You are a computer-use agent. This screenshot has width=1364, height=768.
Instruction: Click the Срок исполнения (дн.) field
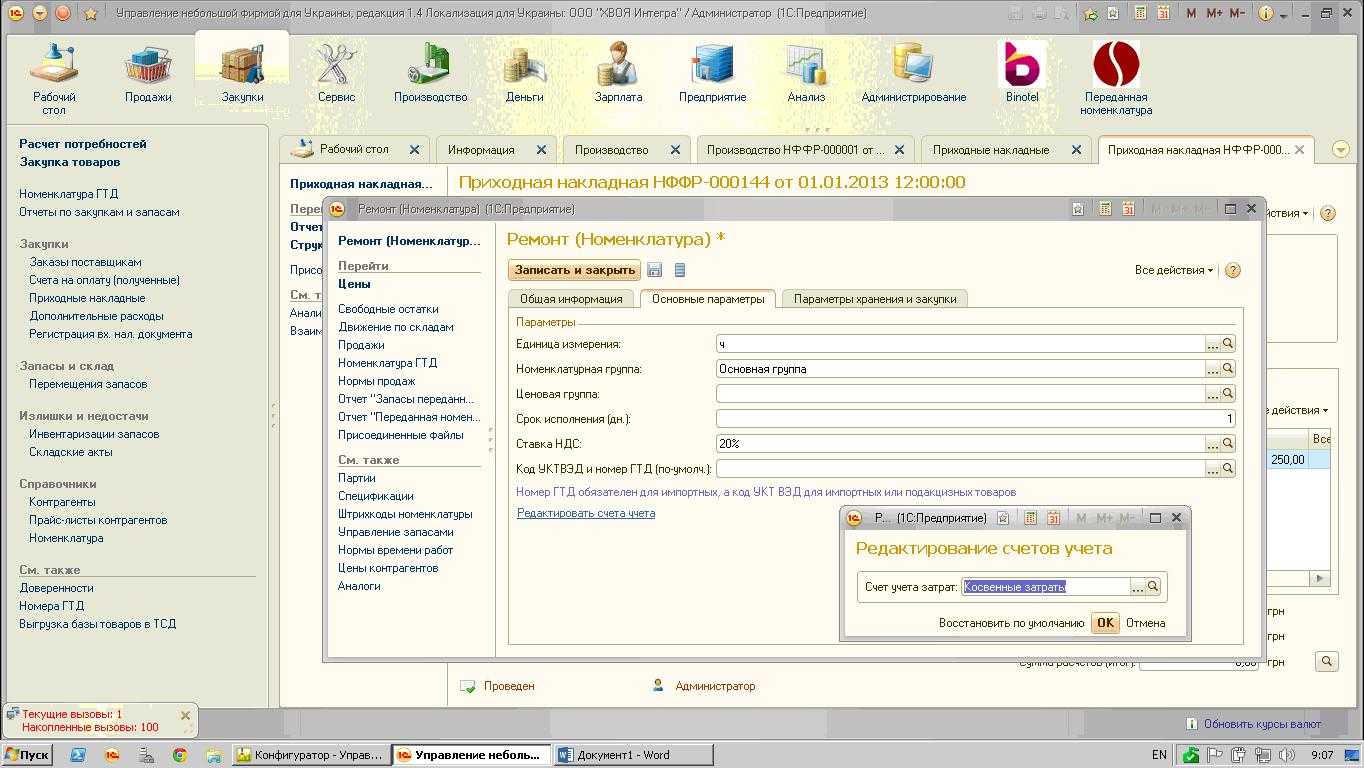pos(976,418)
